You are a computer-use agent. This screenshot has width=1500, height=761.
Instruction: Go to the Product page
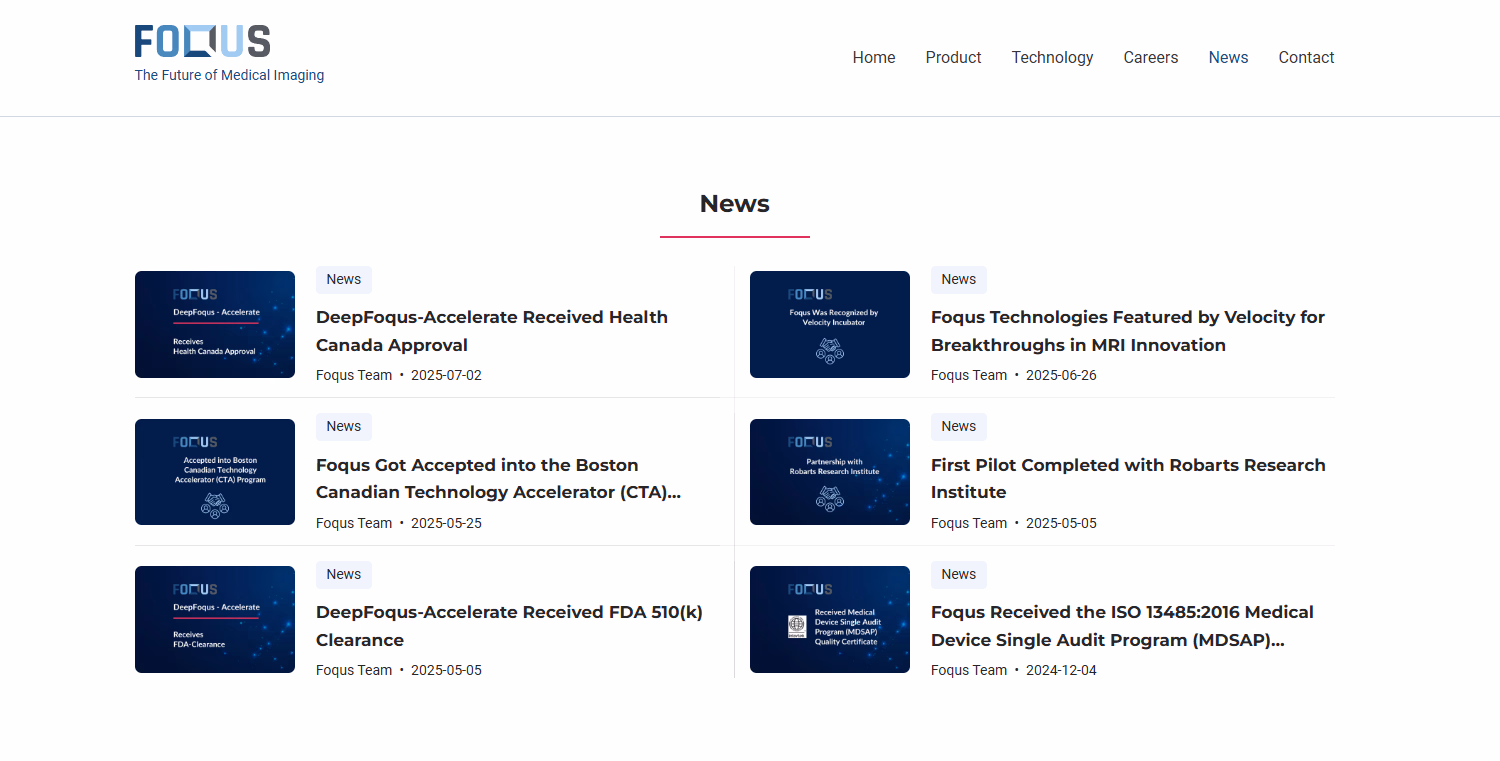point(953,58)
